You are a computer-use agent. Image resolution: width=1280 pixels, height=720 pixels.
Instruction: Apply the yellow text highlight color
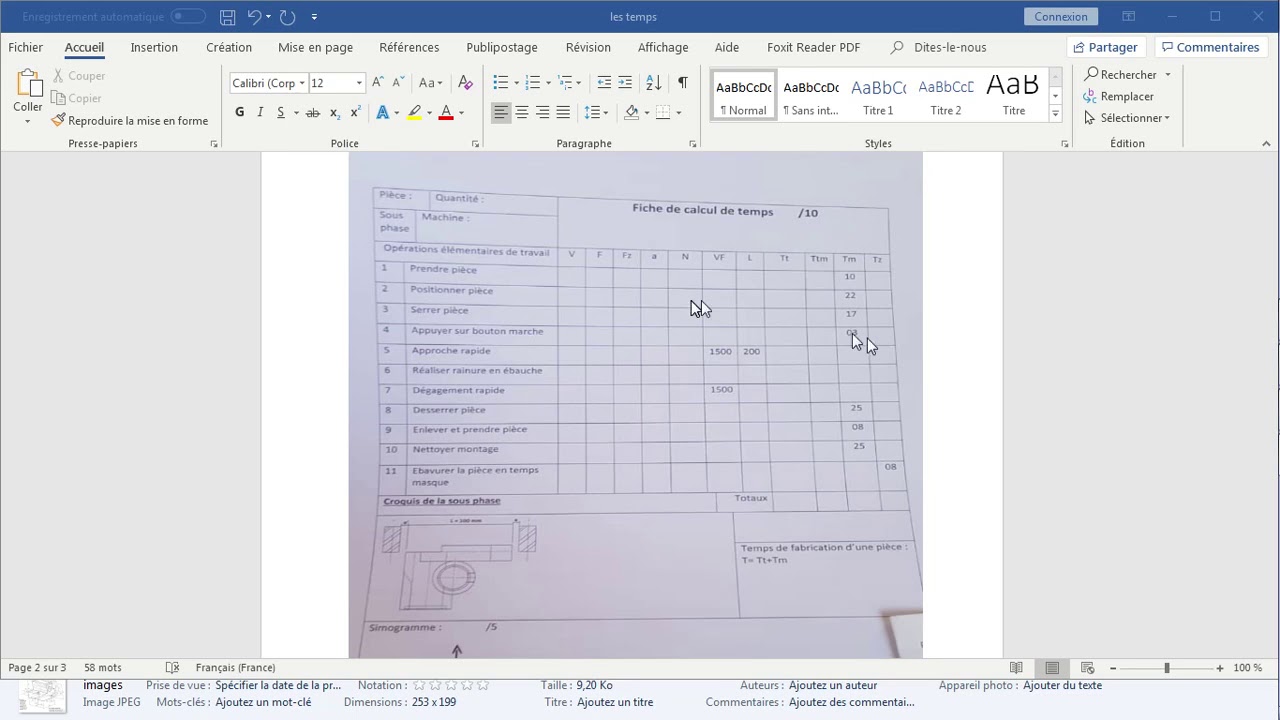pyautogui.click(x=414, y=112)
